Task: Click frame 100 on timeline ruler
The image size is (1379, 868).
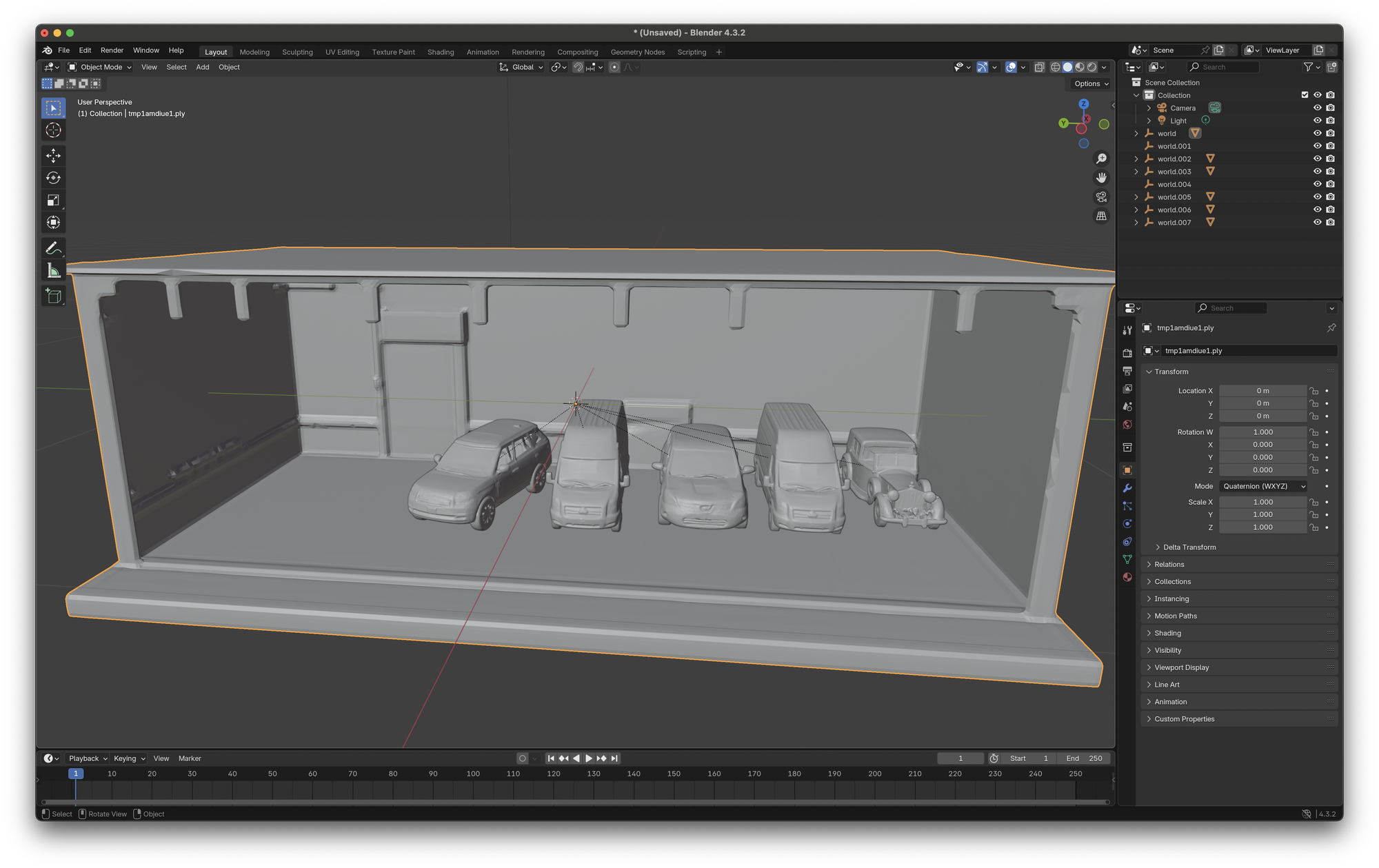Action: (473, 774)
